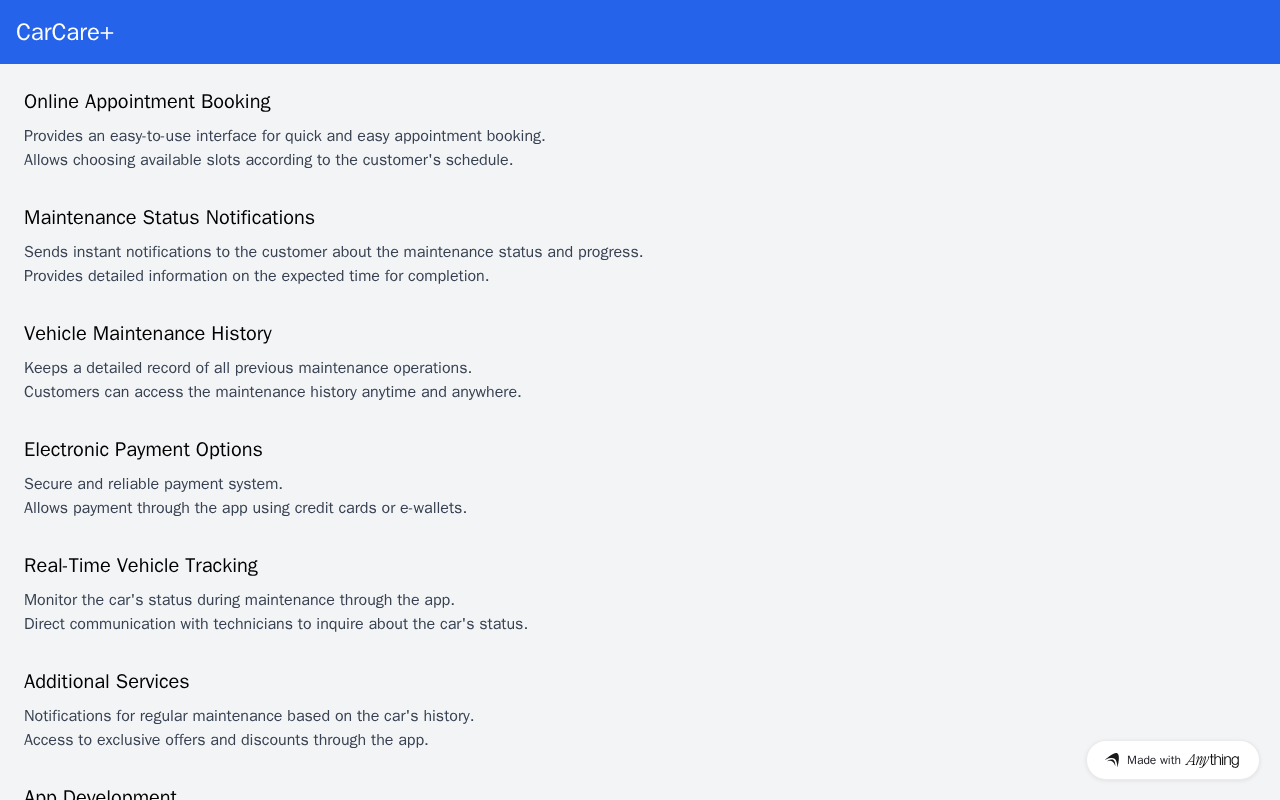Click text about direct communication with technicians
Screen dimensions: 1280x800
[x=276, y=624]
